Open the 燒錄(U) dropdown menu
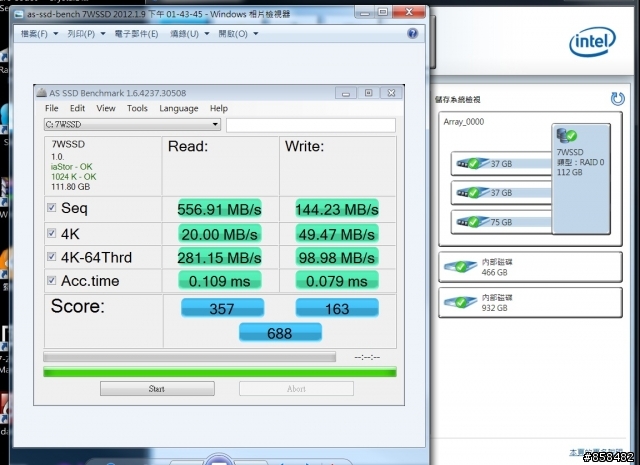 189,34
